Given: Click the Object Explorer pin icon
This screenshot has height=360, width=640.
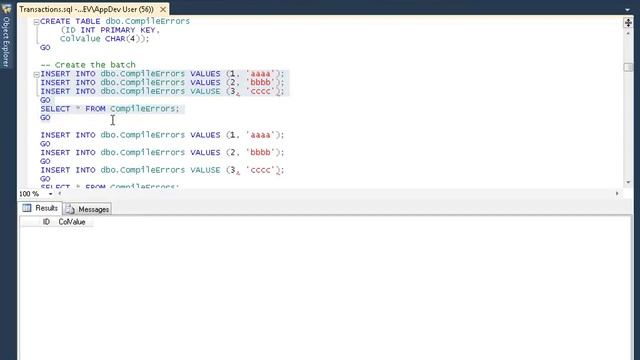Looking at the screenshot, I should click(x=6, y=8).
